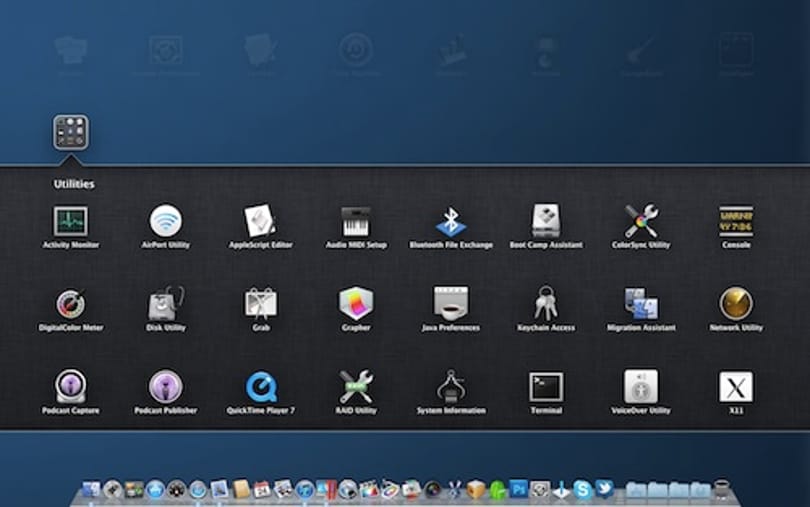Image resolution: width=810 pixels, height=507 pixels.
Task: Open Network Utility
Action: coord(736,303)
